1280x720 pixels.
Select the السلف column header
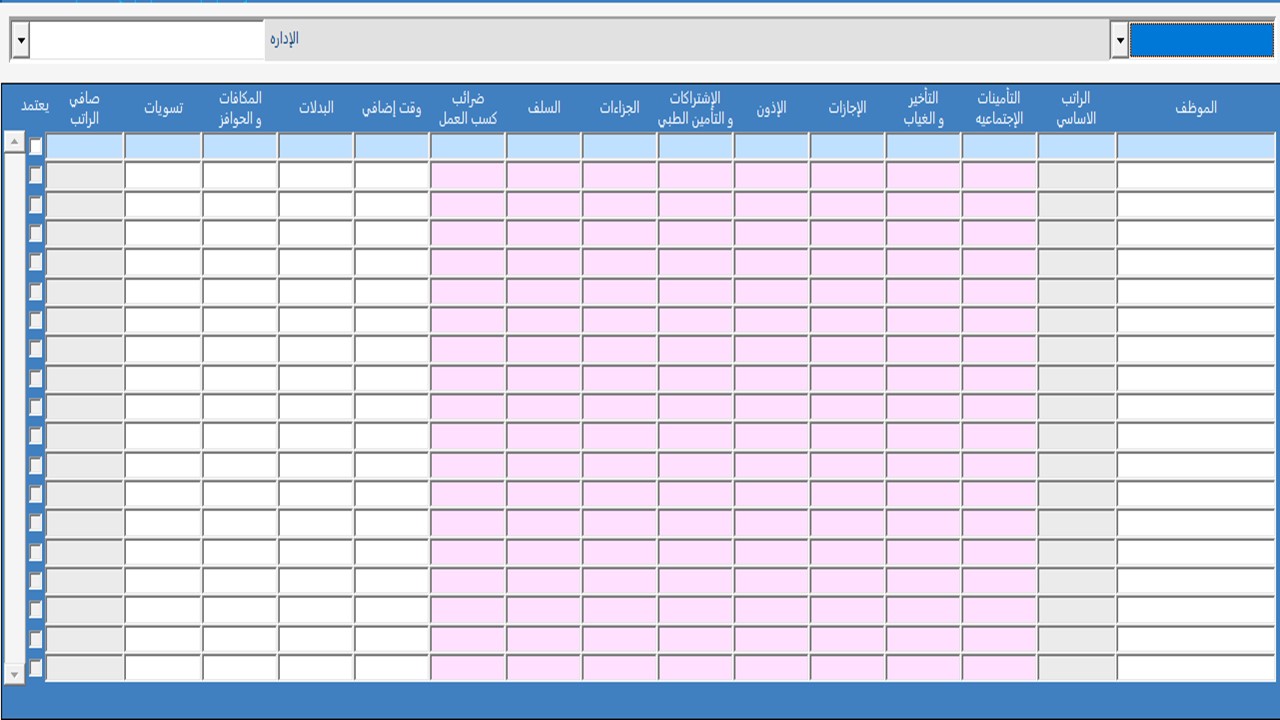point(544,108)
